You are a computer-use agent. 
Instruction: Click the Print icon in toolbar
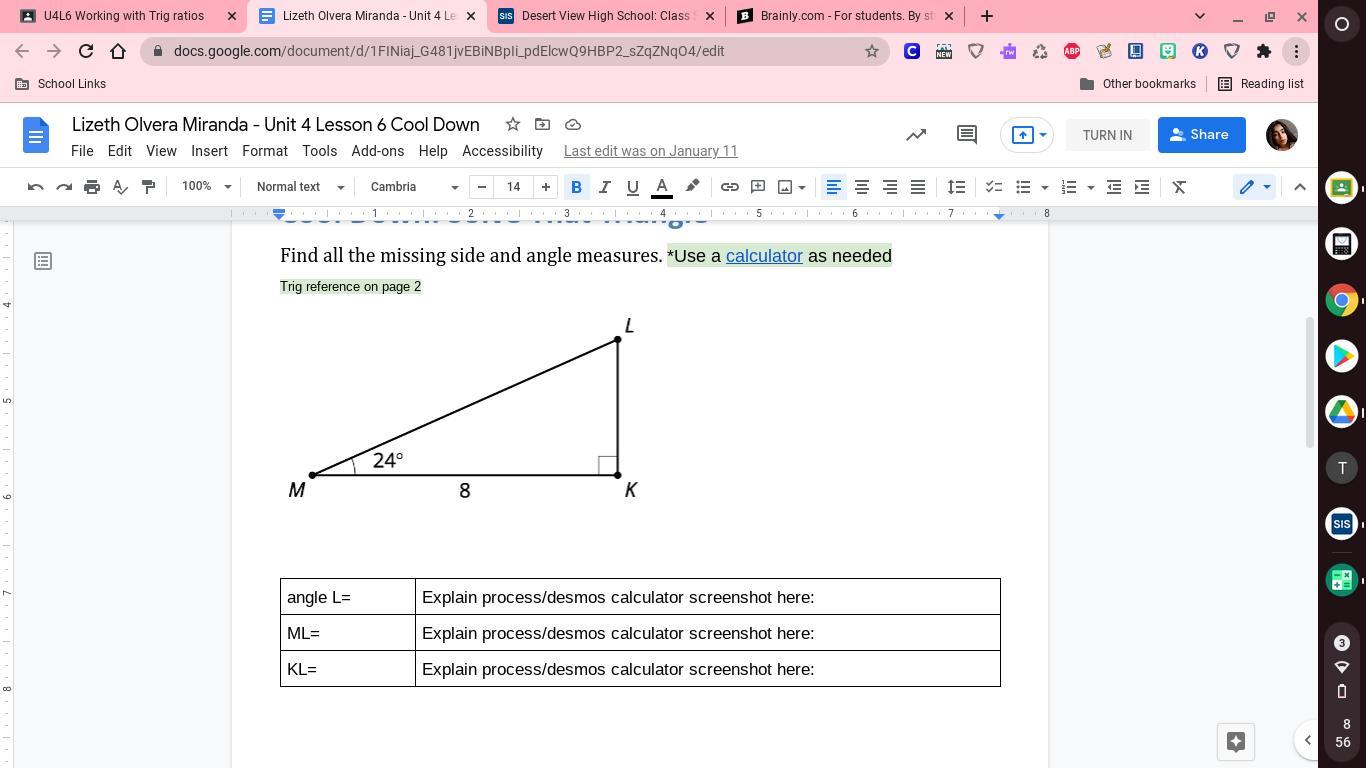coord(92,187)
